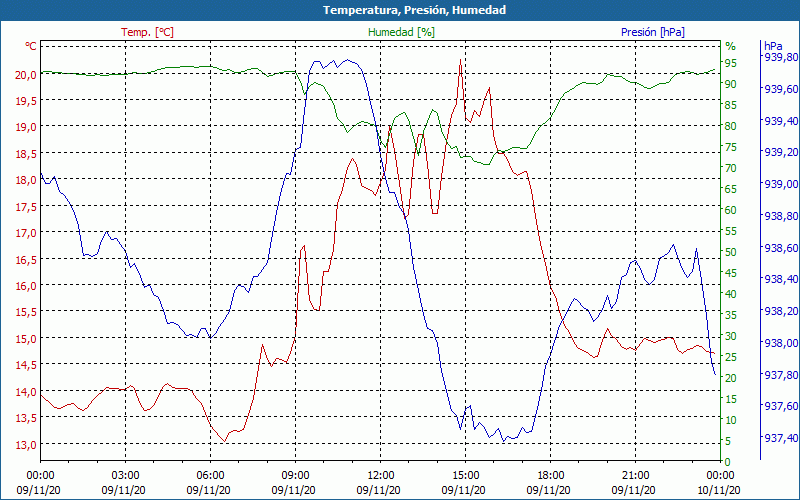Click the '18,5' temperature axis value
Viewport: 800px width, 500px height.
click(x=26, y=154)
